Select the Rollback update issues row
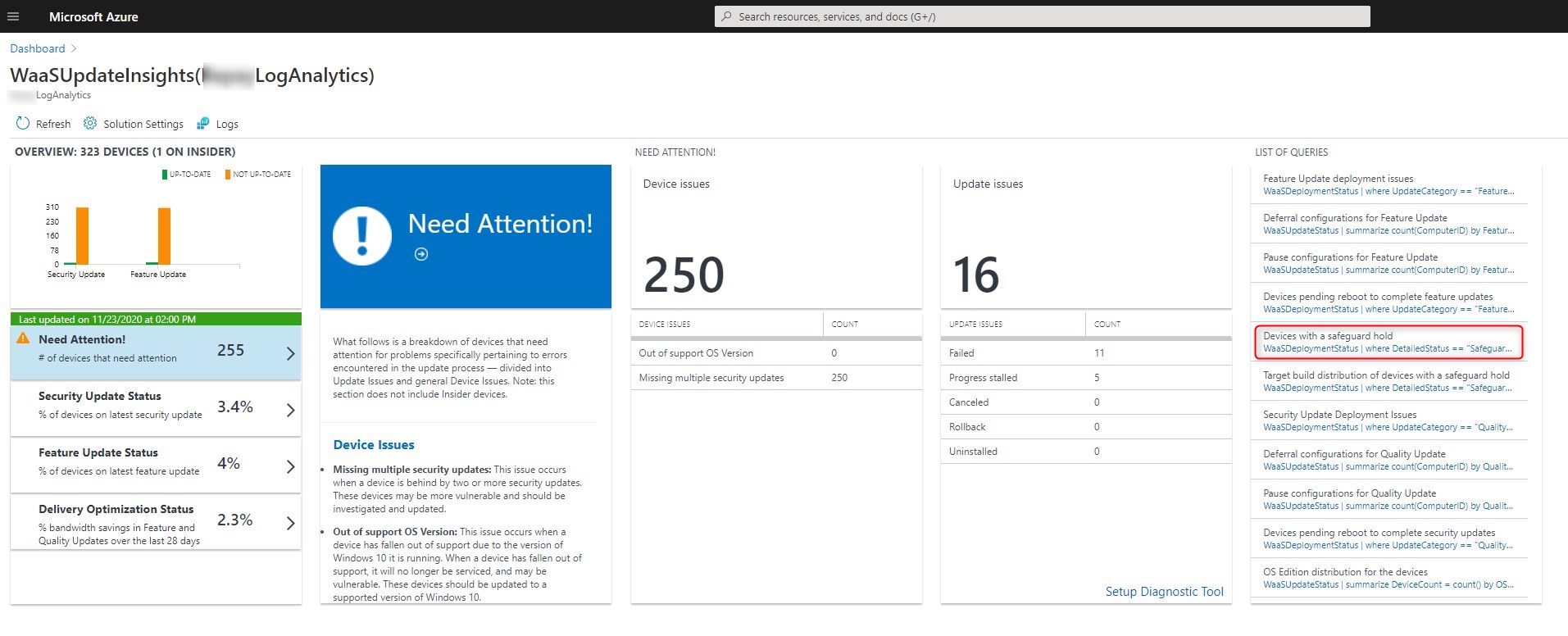Screen dimensions: 1568x636 click(1086, 427)
